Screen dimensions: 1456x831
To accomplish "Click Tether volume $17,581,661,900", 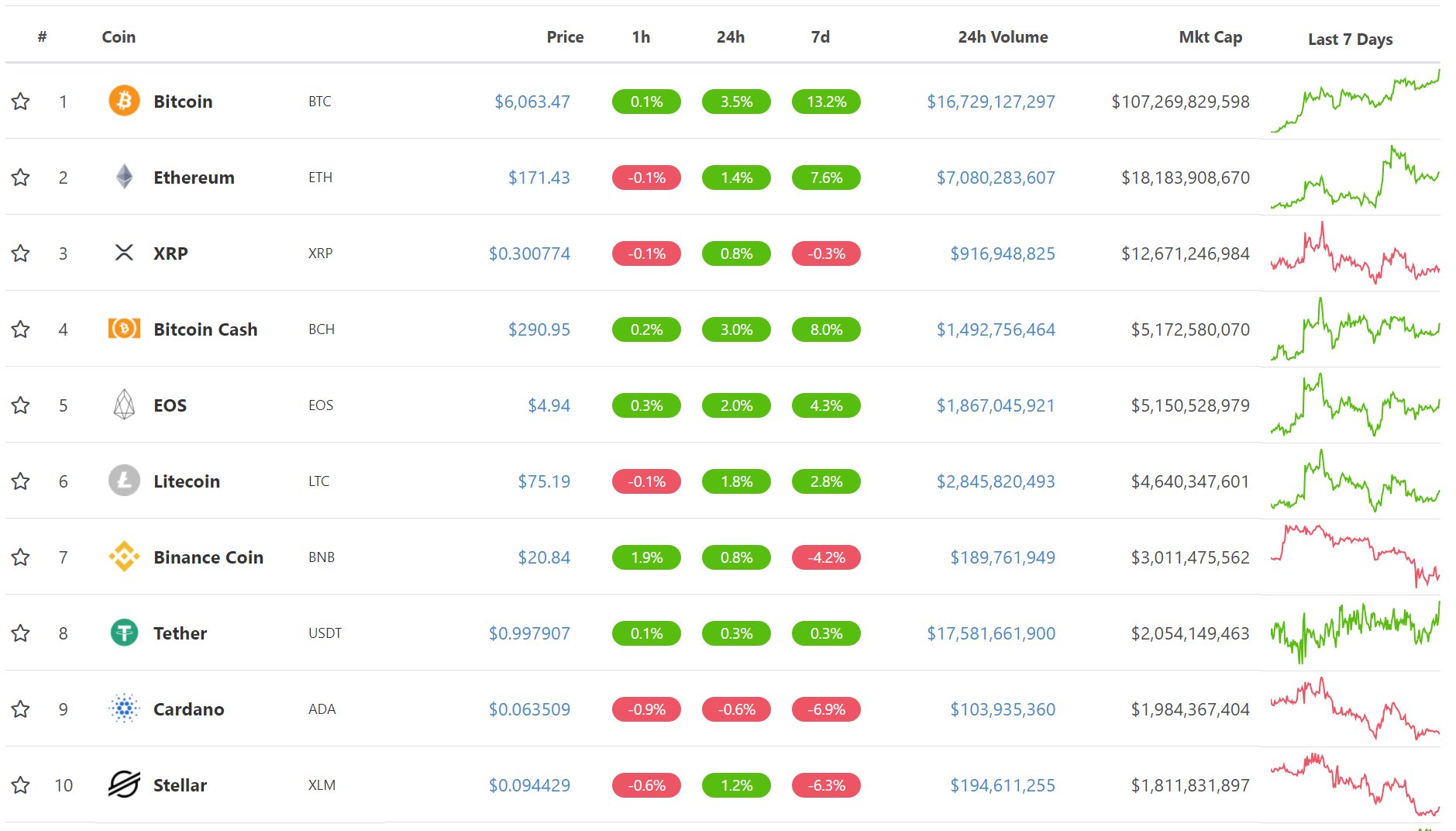I will pos(991,633).
